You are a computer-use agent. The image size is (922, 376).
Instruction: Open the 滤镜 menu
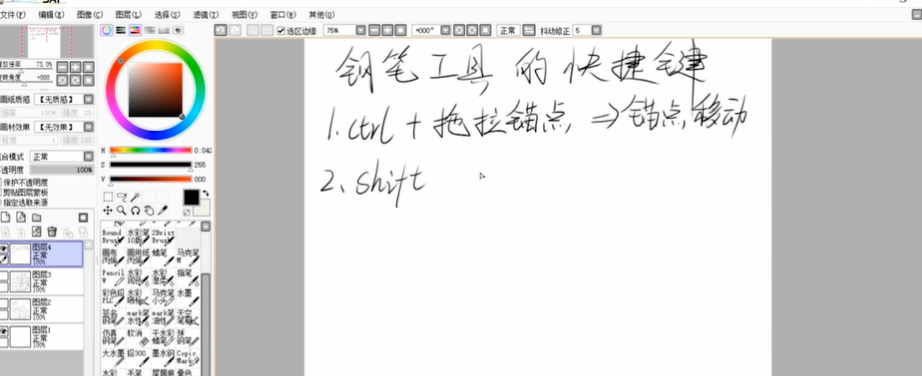click(206, 15)
